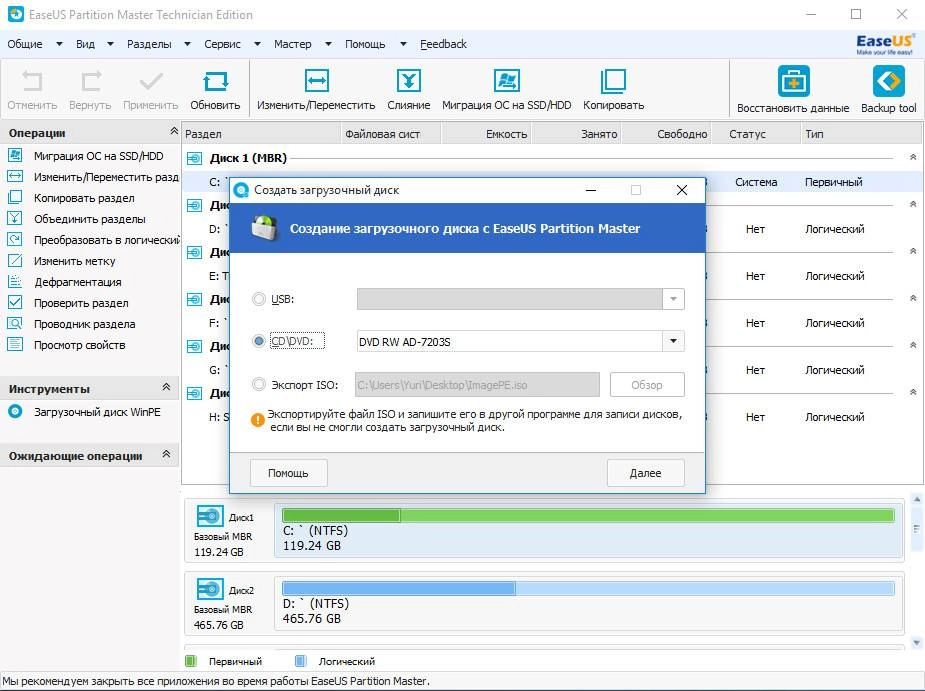Select Копировать раздел operation
The width and height of the screenshot is (925, 691).
tap(84, 198)
